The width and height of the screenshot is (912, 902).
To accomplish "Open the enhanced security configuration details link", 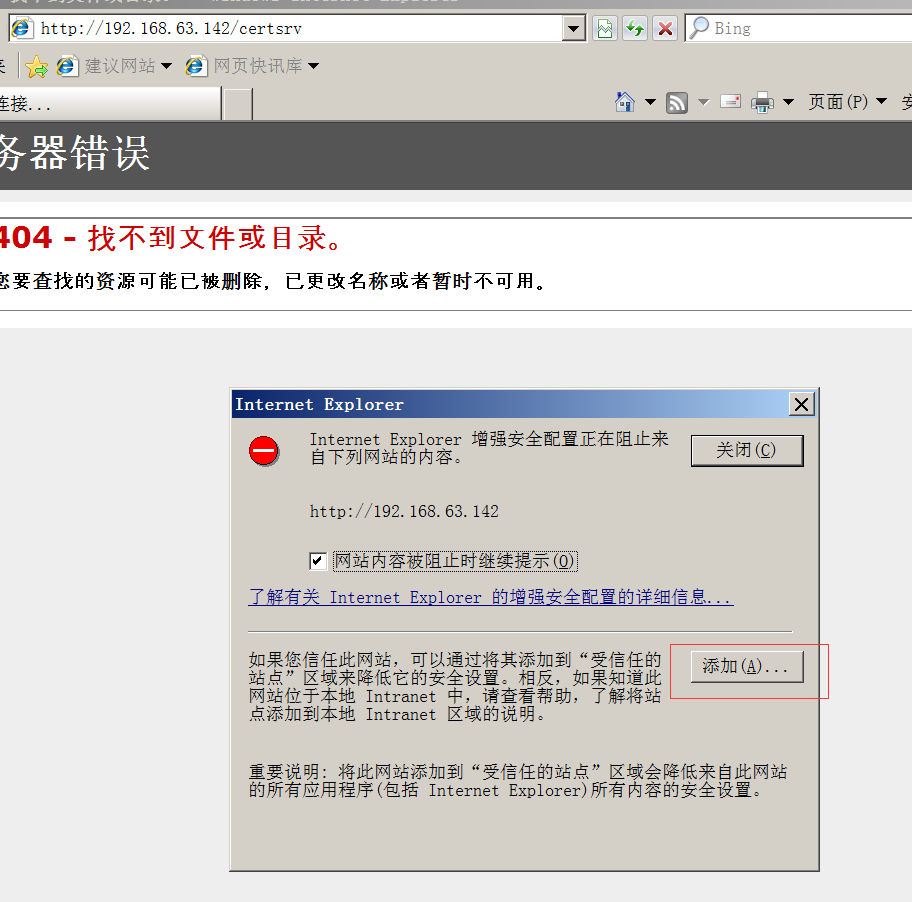I will click(x=491, y=597).
